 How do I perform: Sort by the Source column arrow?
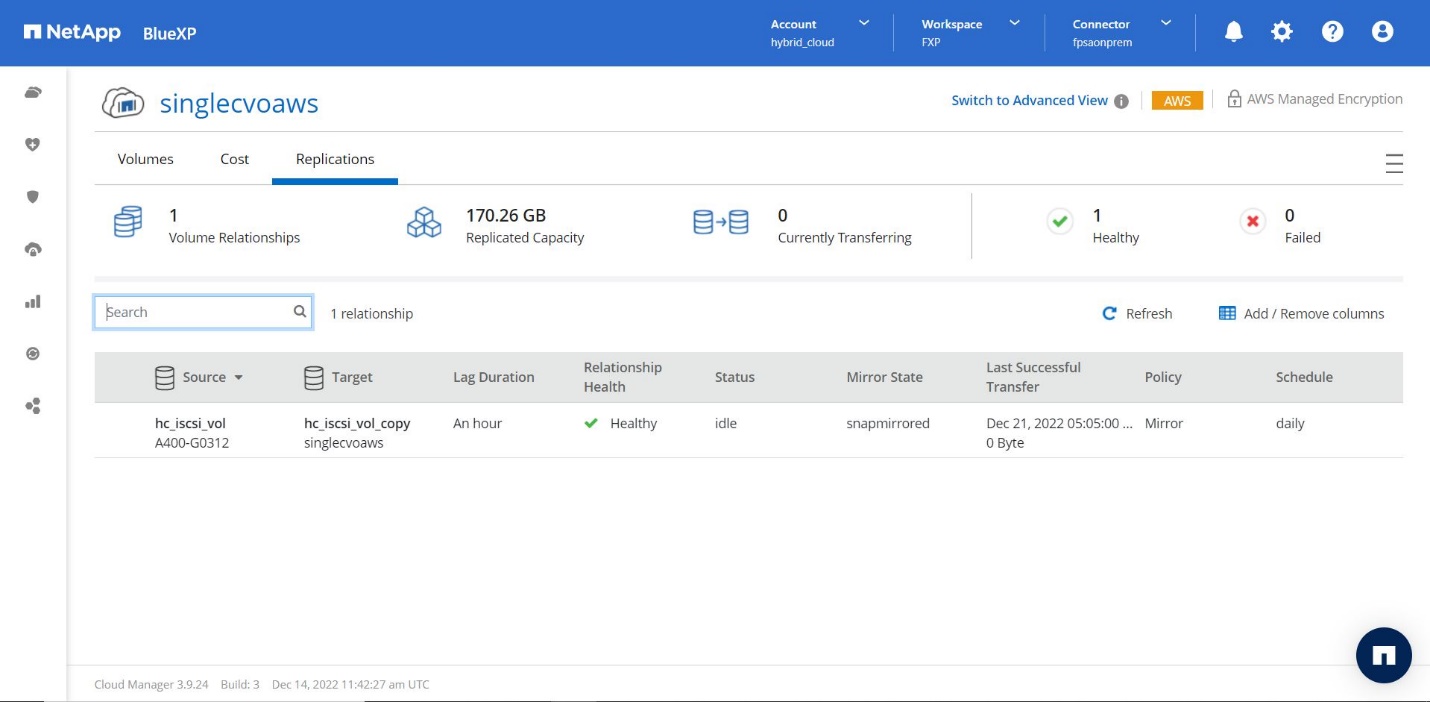238,378
